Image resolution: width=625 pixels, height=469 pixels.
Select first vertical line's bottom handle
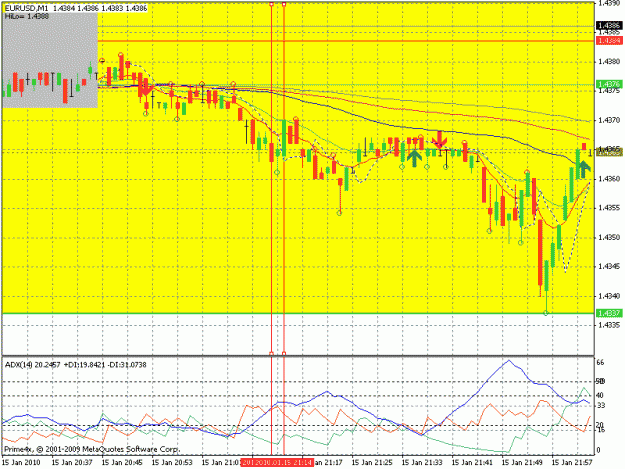[x=271, y=353]
